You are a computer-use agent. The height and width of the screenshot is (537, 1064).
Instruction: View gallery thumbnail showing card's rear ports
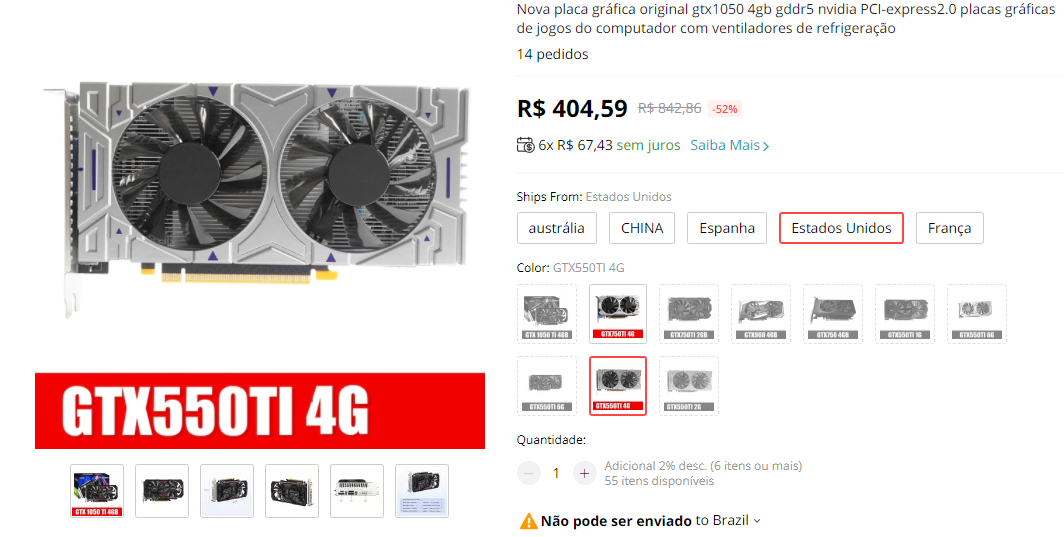coord(357,491)
